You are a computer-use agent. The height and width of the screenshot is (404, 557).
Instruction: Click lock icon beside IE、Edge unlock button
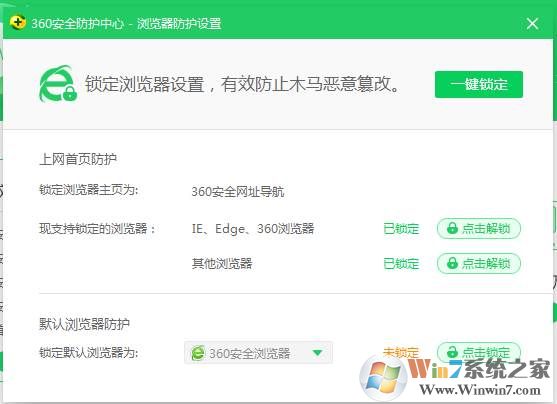coord(452,228)
